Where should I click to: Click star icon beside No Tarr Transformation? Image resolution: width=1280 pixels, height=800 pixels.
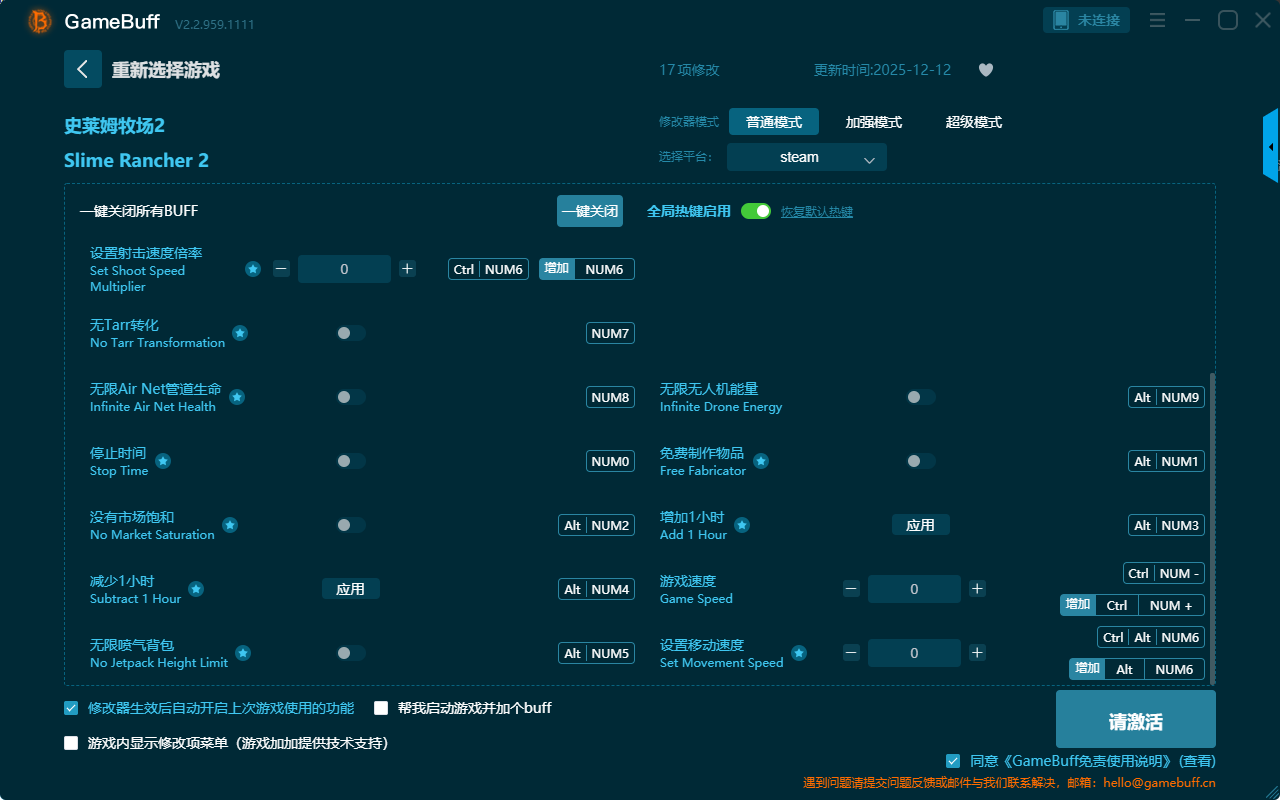point(240,333)
